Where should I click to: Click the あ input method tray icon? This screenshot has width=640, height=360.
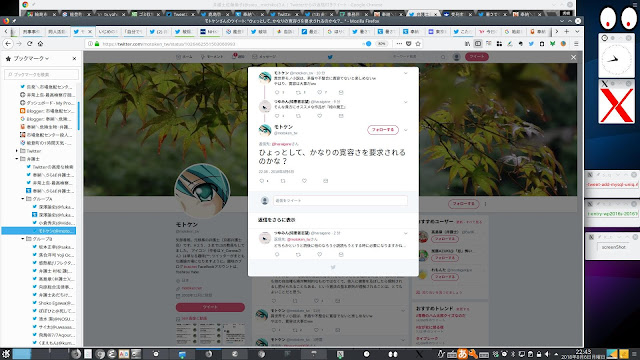click(462, 354)
